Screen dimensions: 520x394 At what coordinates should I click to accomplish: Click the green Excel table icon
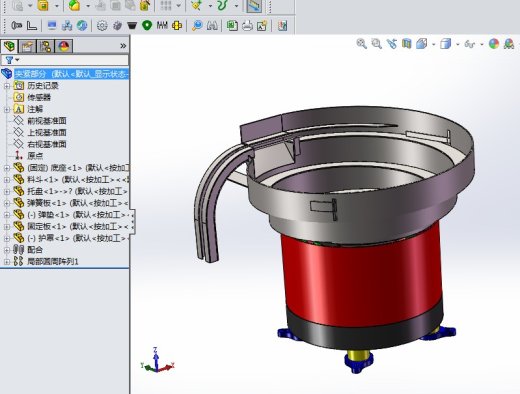point(232,26)
